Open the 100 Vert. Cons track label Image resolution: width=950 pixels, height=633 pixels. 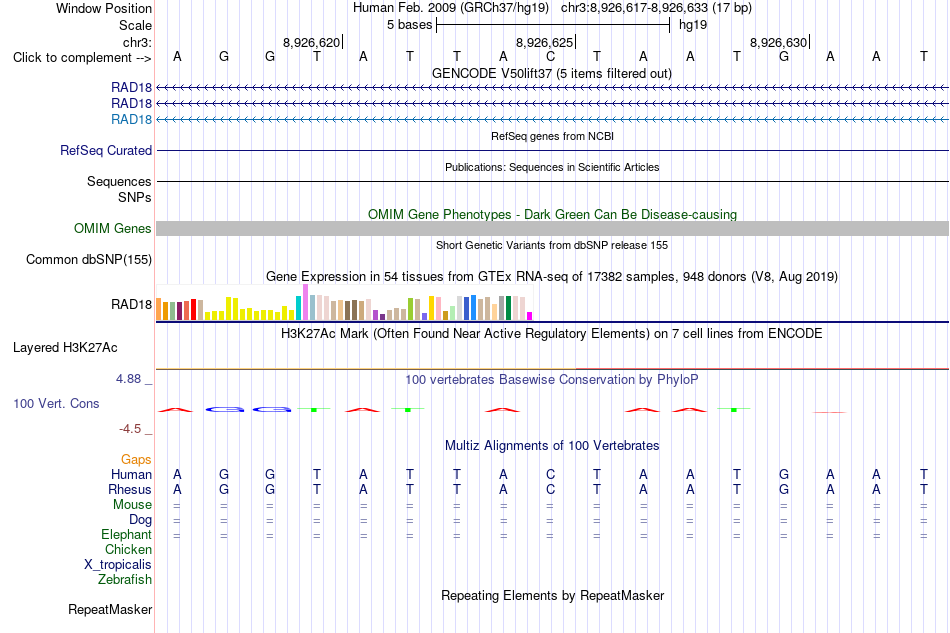56,403
